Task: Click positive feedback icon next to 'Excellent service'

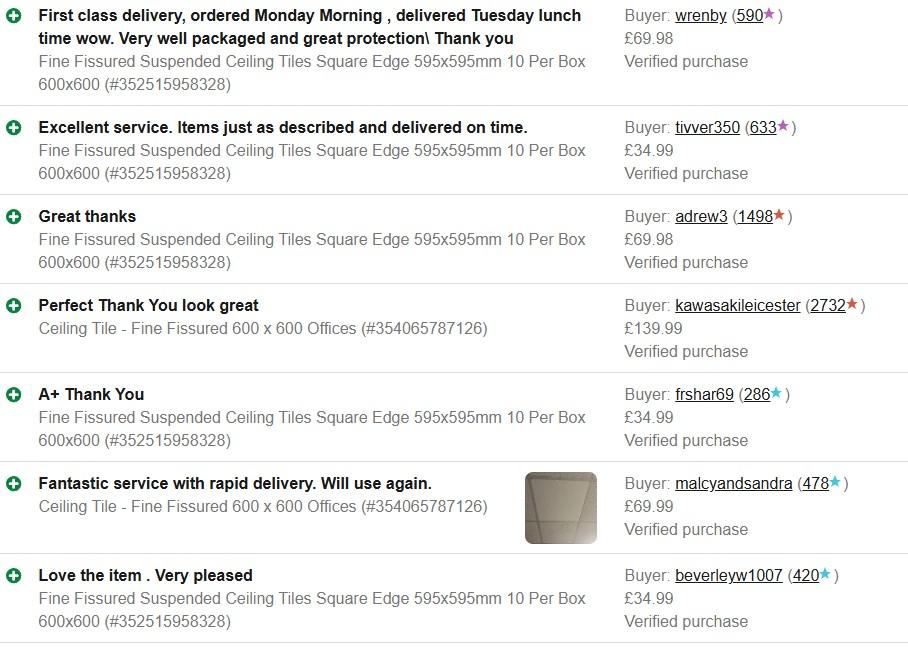Action: point(13,128)
